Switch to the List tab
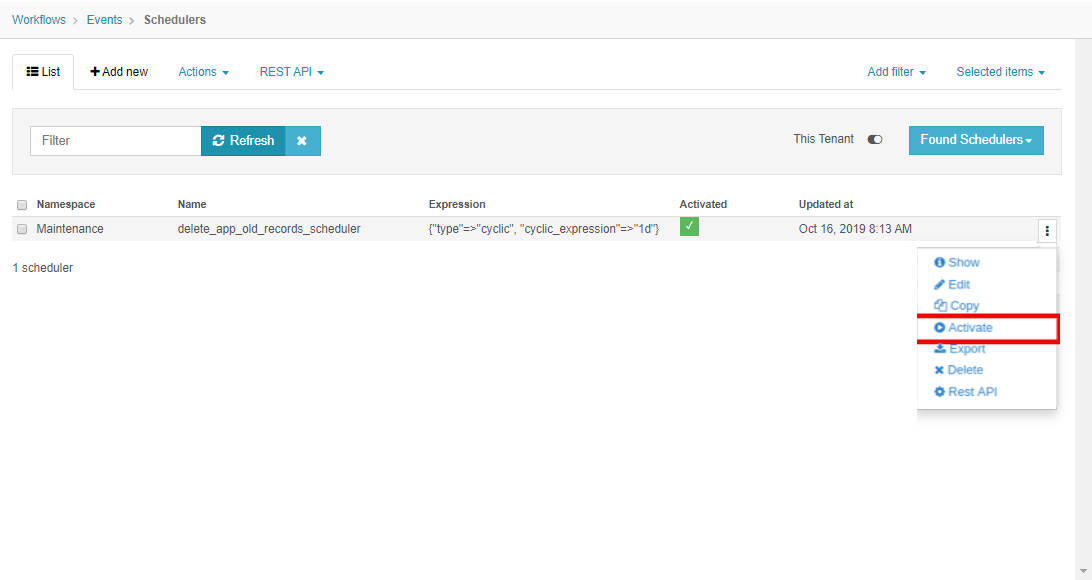Viewport: 1092px width, 580px height. (x=43, y=72)
